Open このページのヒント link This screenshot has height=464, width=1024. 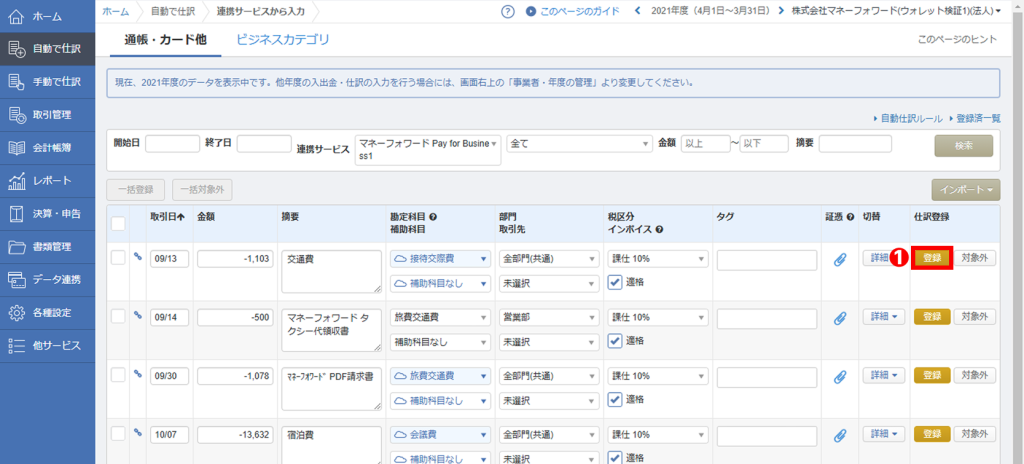tap(957, 40)
